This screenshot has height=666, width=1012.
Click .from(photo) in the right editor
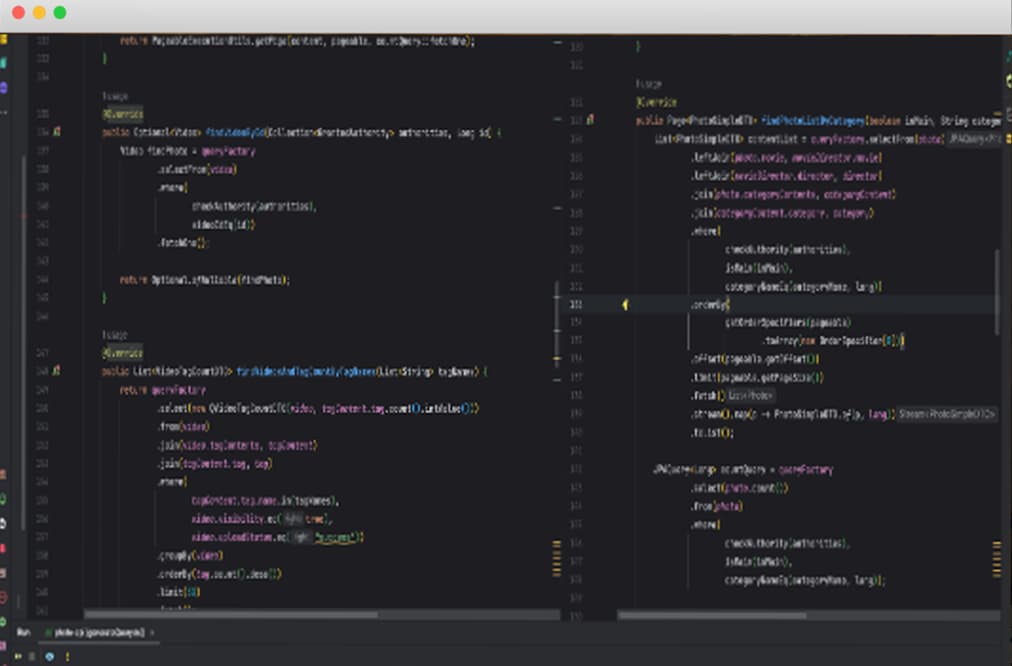click(x=717, y=507)
